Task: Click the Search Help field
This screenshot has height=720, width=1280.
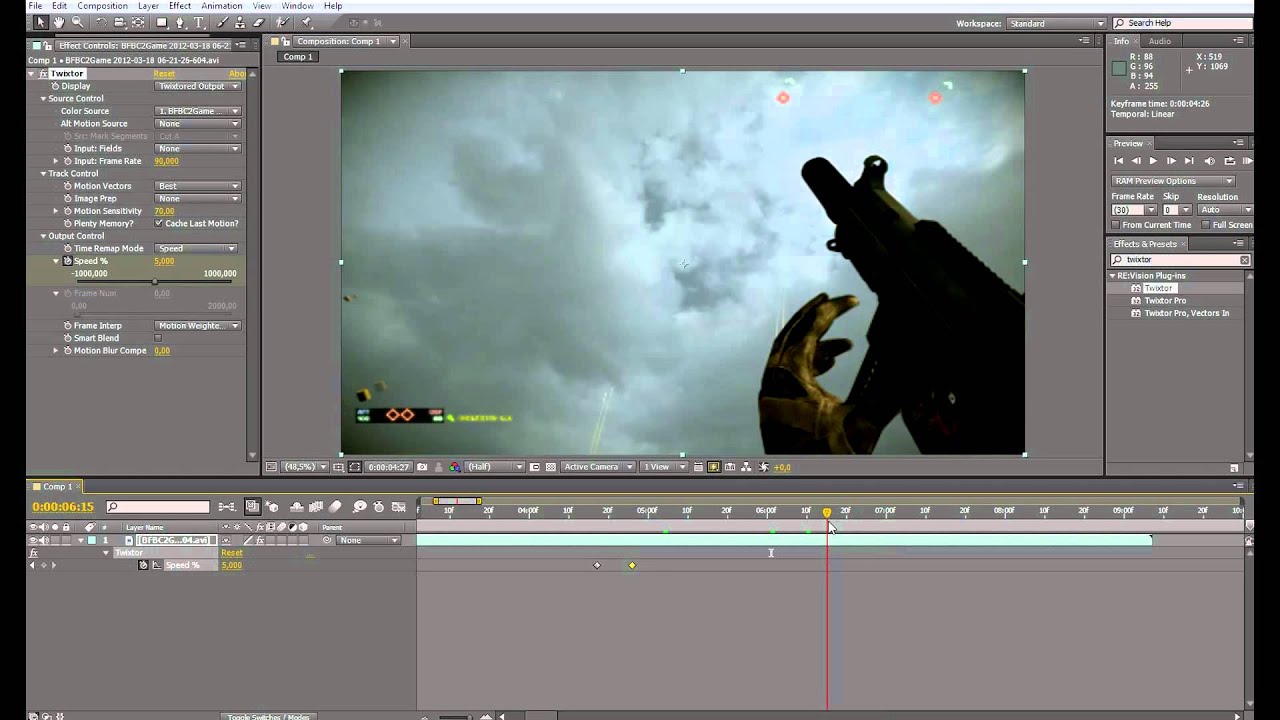Action: click(x=1181, y=23)
